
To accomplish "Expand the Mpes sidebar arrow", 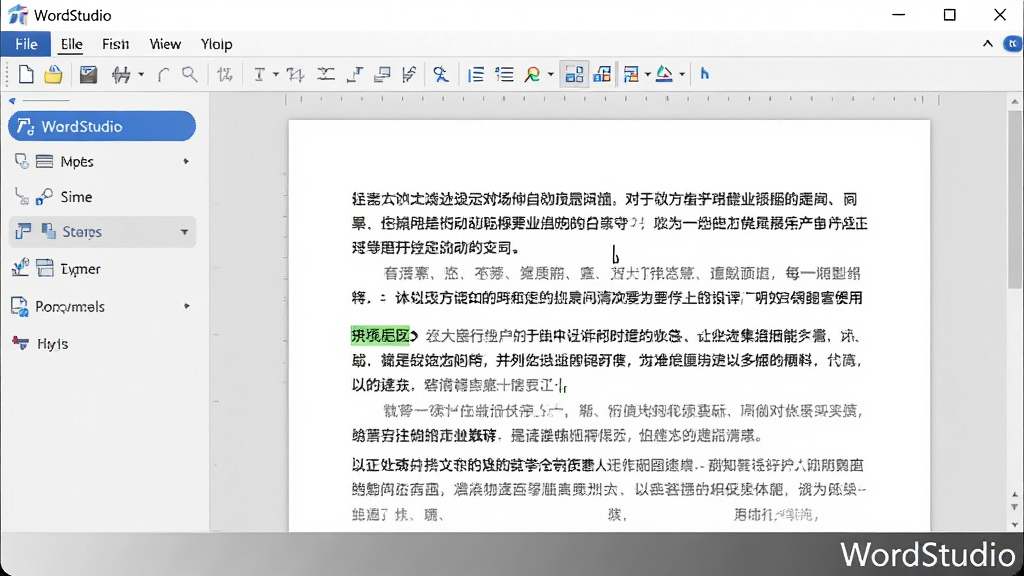I will [186, 161].
